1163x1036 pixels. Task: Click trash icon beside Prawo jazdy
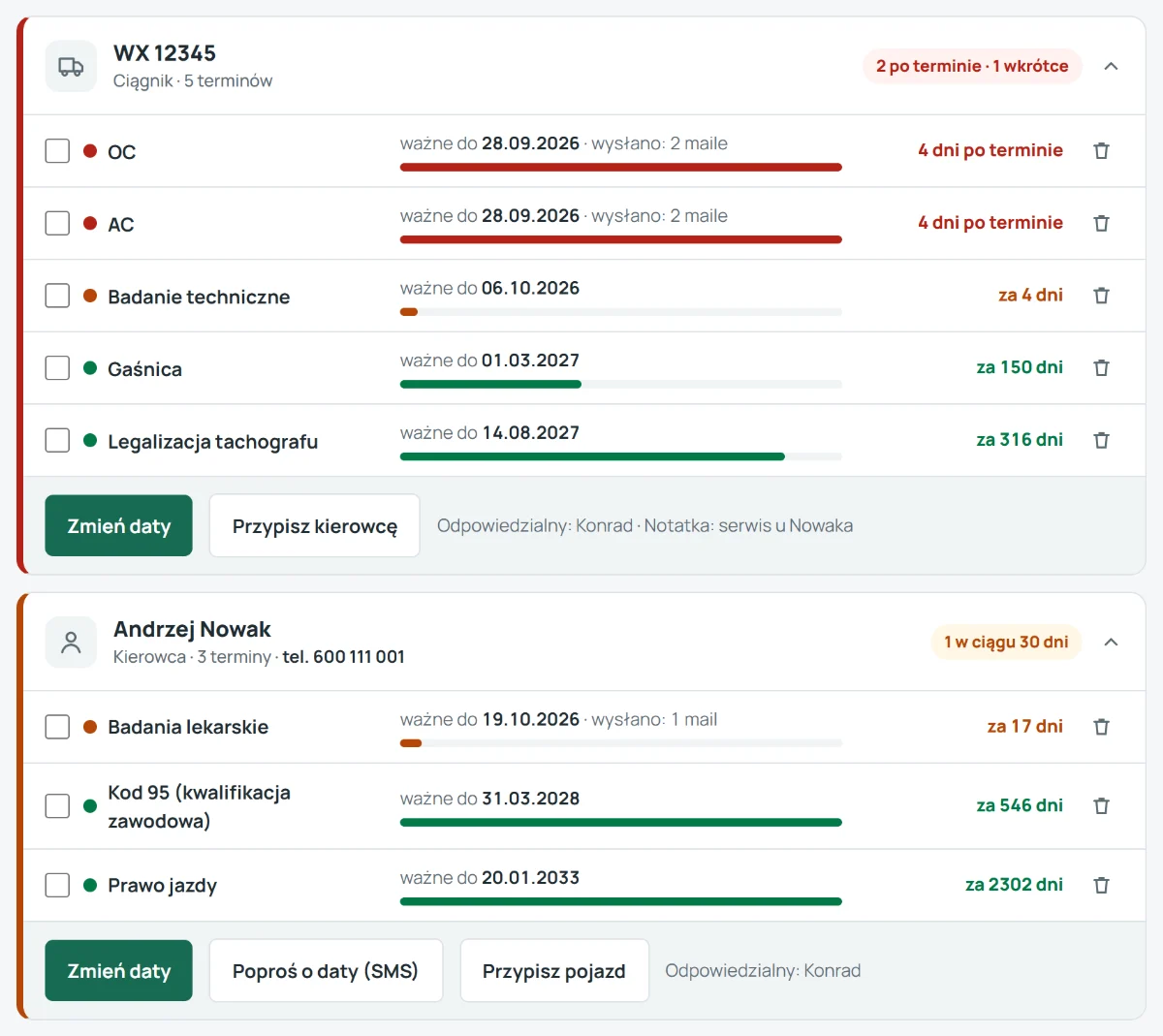[1101, 885]
